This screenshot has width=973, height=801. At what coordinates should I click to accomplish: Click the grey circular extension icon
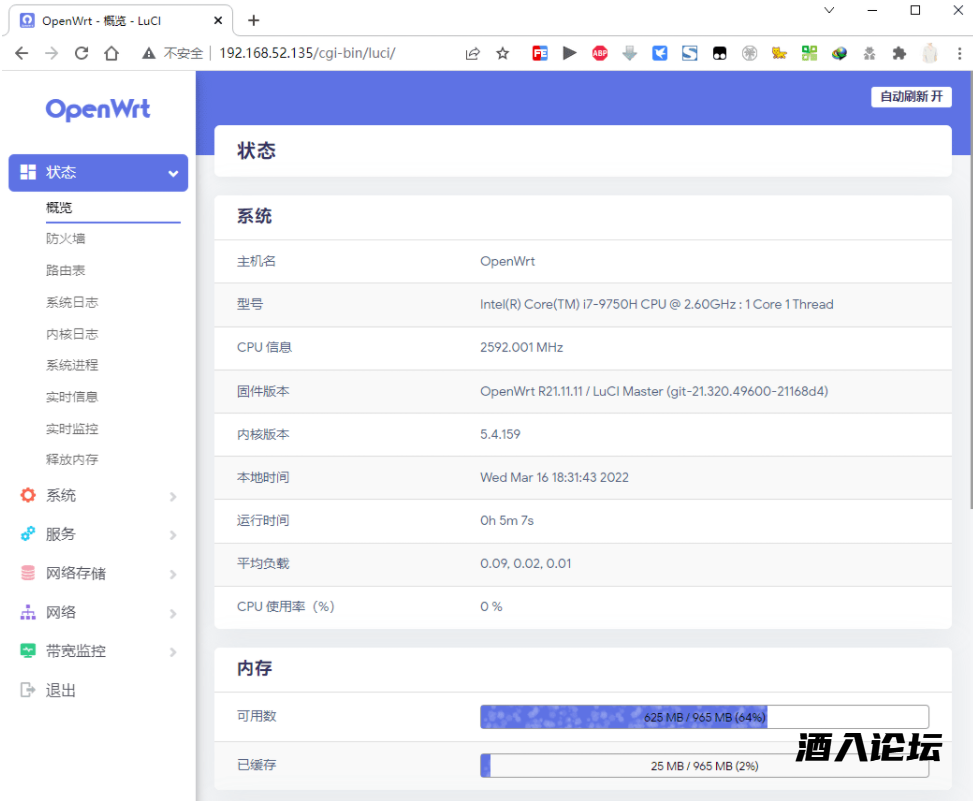[x=750, y=53]
